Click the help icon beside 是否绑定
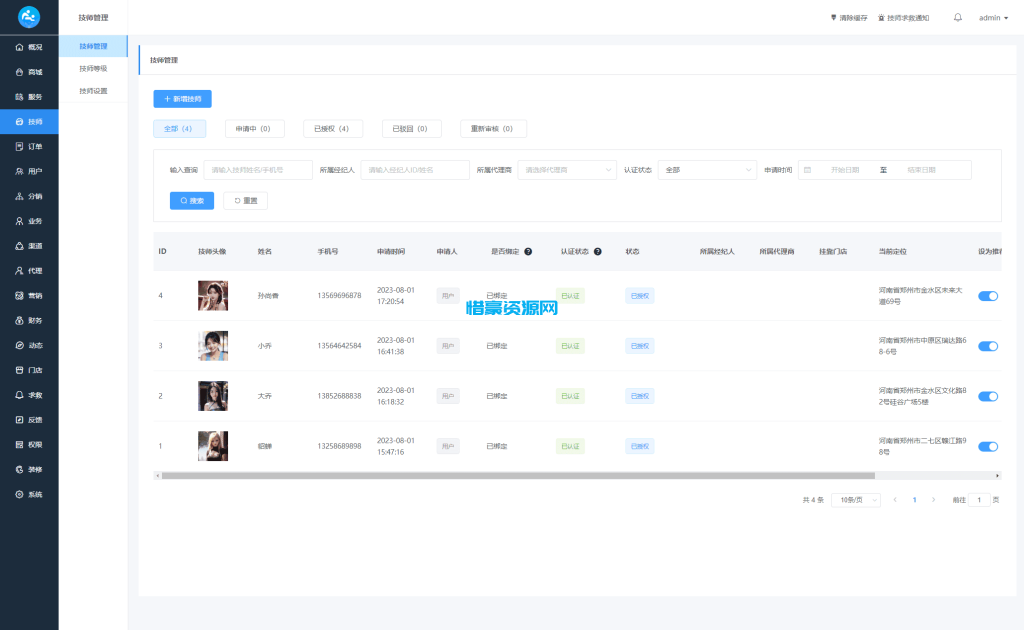Viewport: 1024px width, 630px height. point(528,251)
